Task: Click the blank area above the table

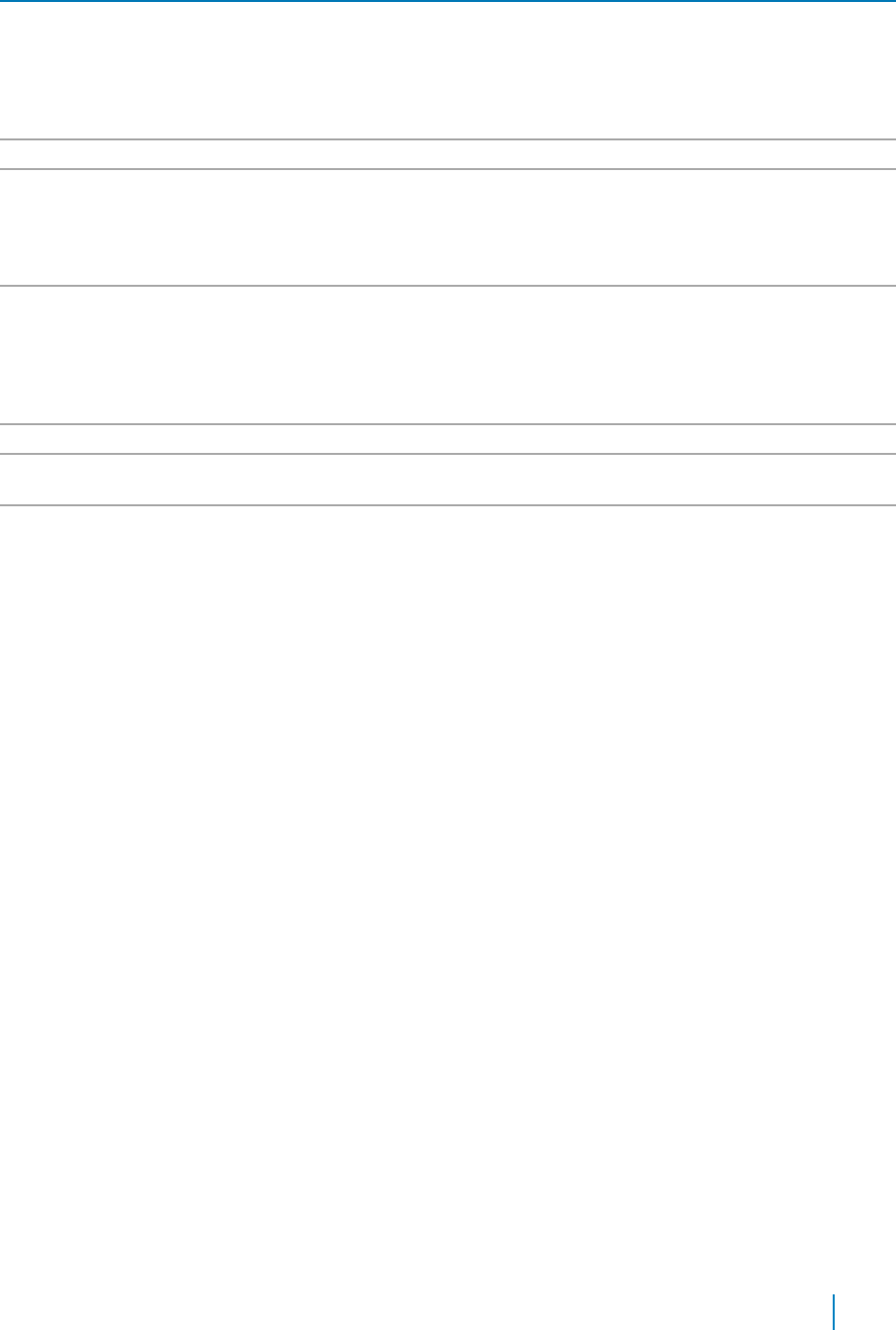Action: point(448,70)
